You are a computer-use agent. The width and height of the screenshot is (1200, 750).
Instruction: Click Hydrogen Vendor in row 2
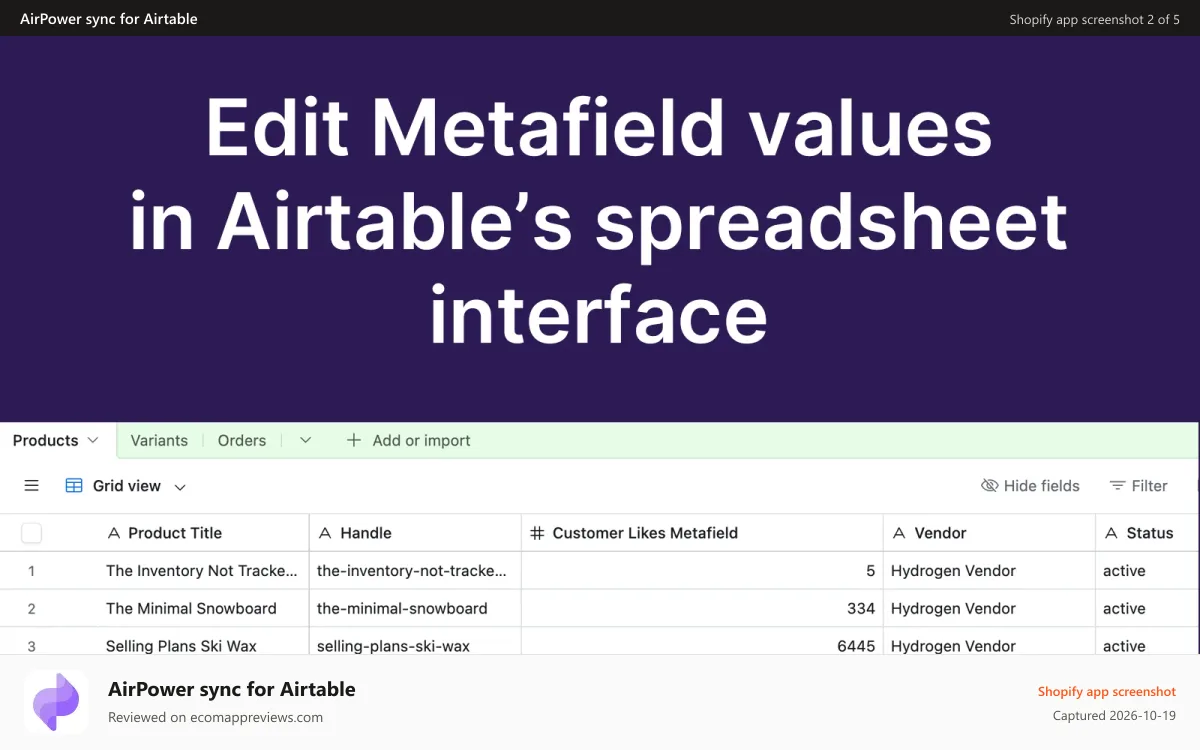953,608
